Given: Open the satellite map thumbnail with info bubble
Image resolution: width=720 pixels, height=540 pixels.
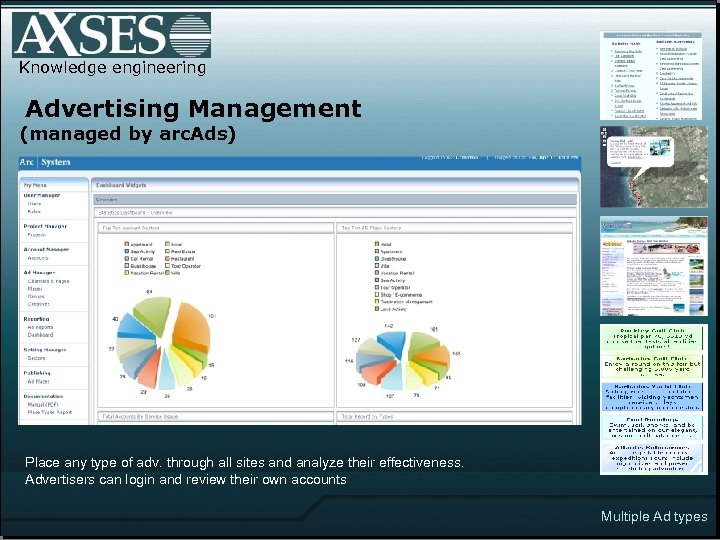Looking at the screenshot, I should (x=654, y=167).
